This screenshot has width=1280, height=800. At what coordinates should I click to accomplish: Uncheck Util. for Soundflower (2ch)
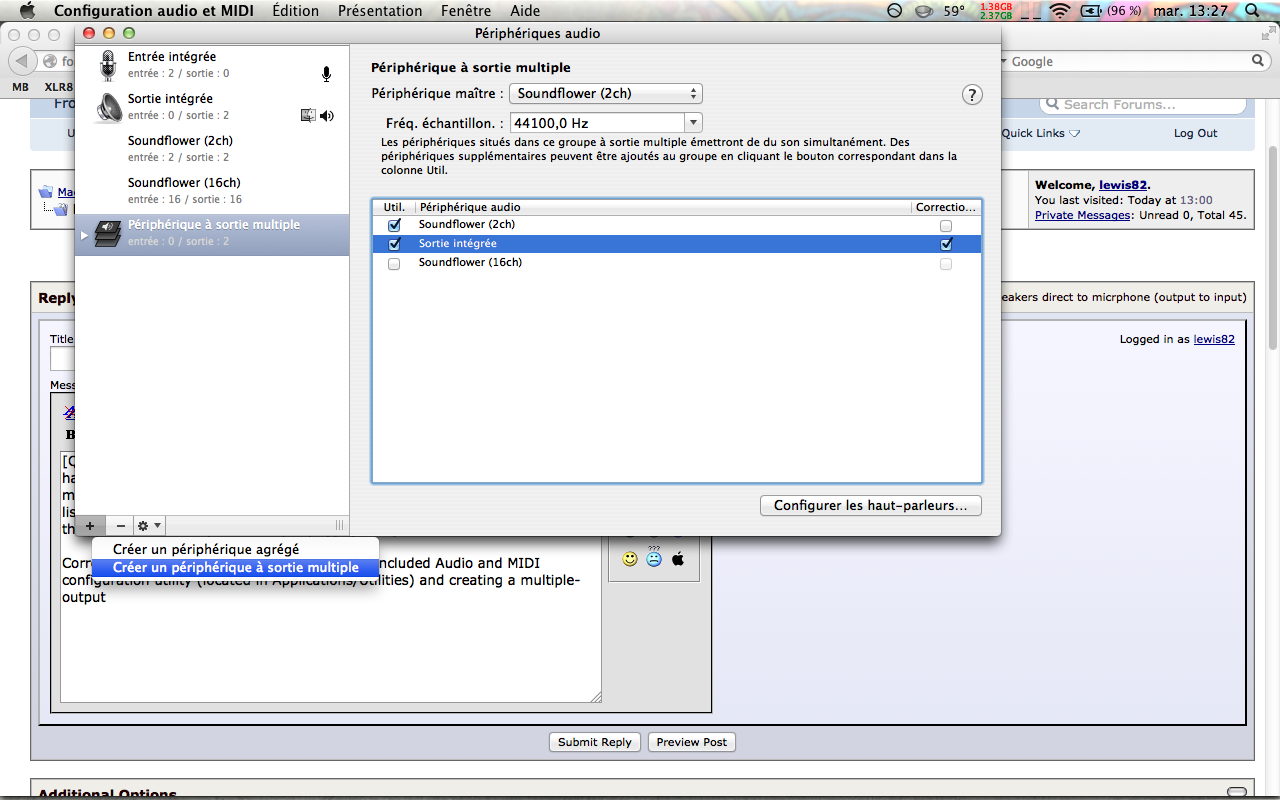394,225
